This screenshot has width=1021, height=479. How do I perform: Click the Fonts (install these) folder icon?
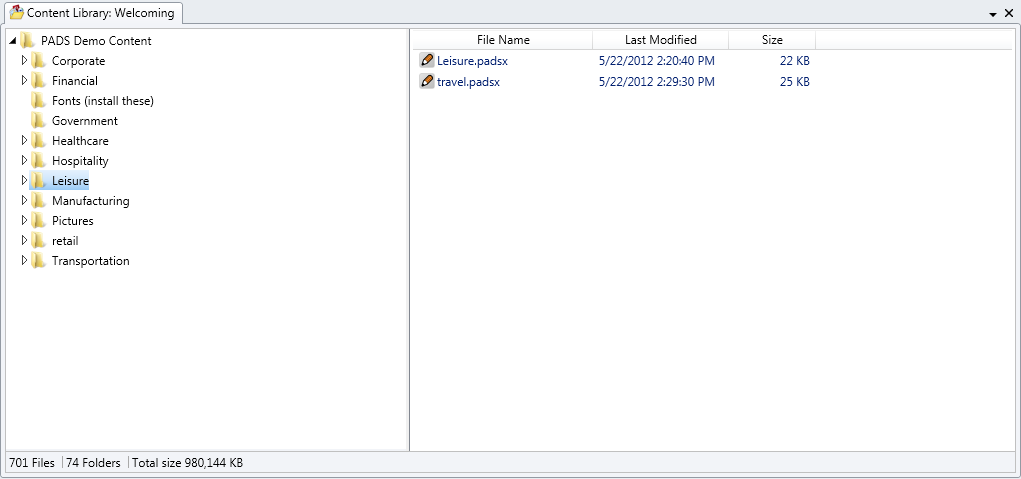click(38, 101)
